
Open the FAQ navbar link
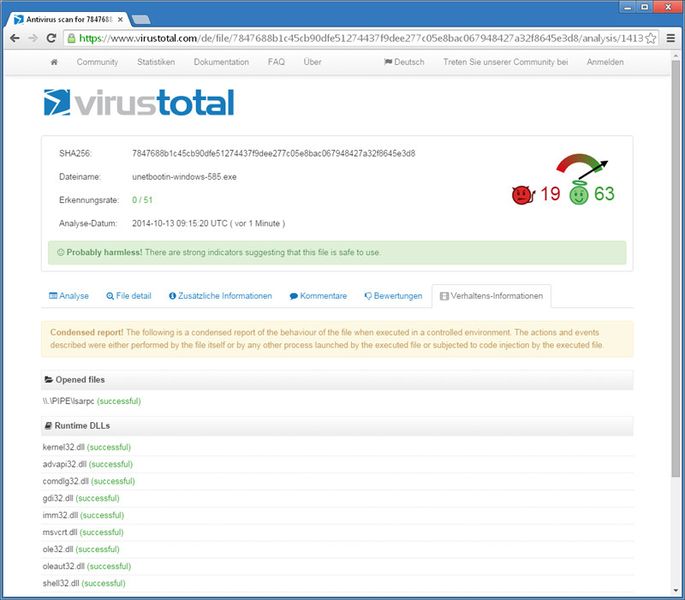(276, 62)
